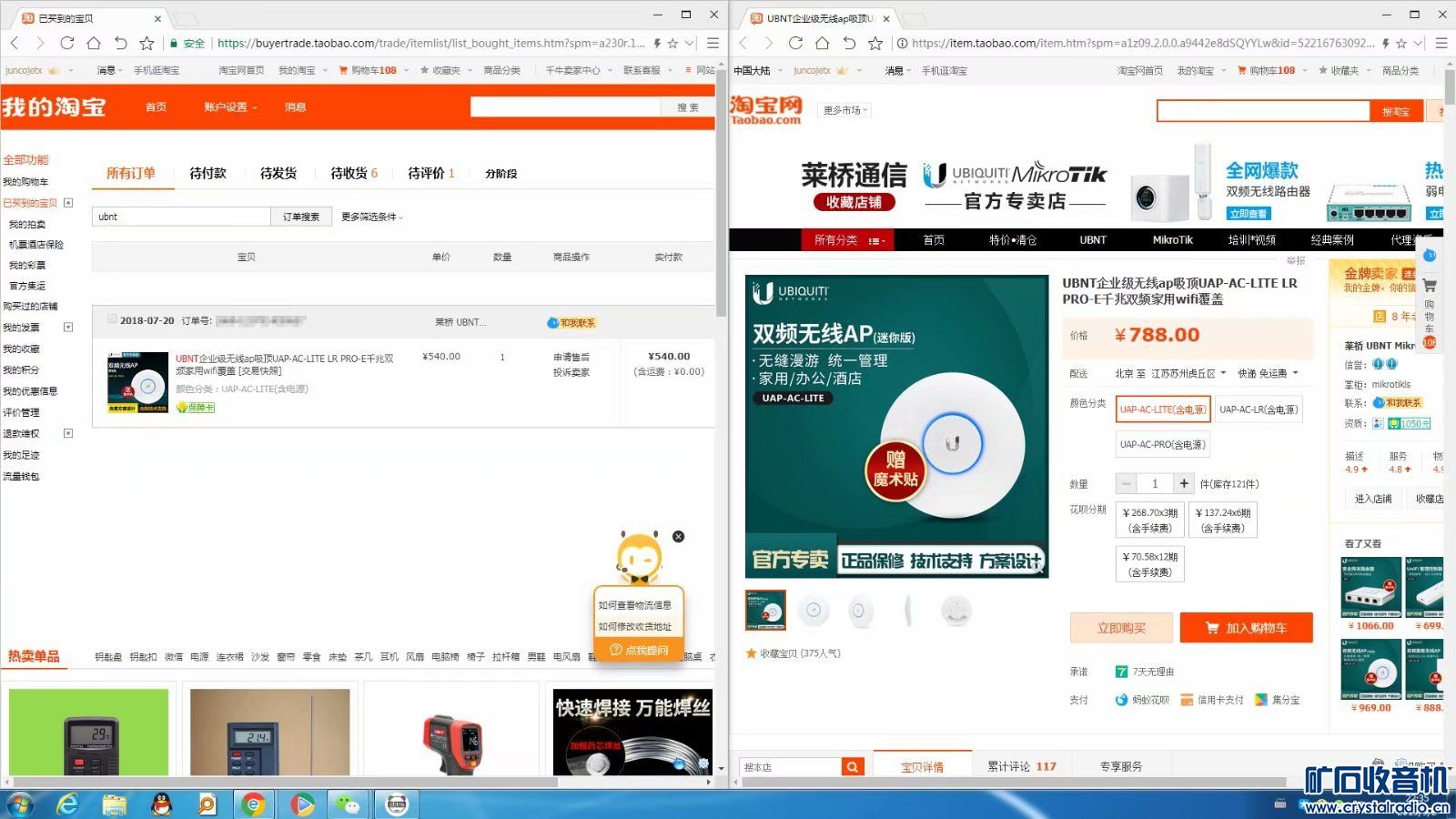Click undo-close-tab arrow in left browser toolbar
Screen dimensions: 1456x819
click(x=120, y=43)
